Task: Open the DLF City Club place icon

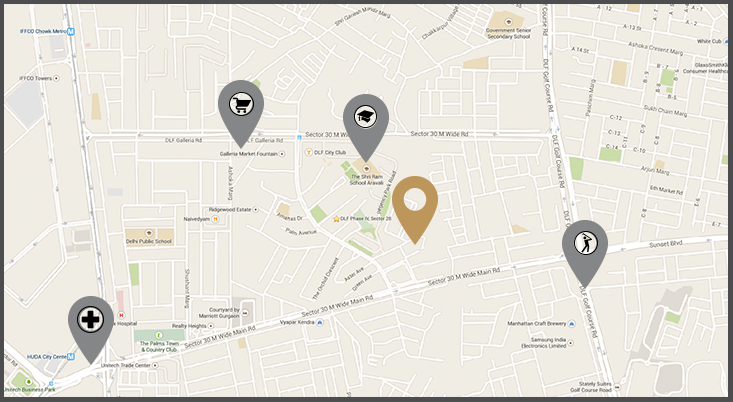Action: pos(309,152)
